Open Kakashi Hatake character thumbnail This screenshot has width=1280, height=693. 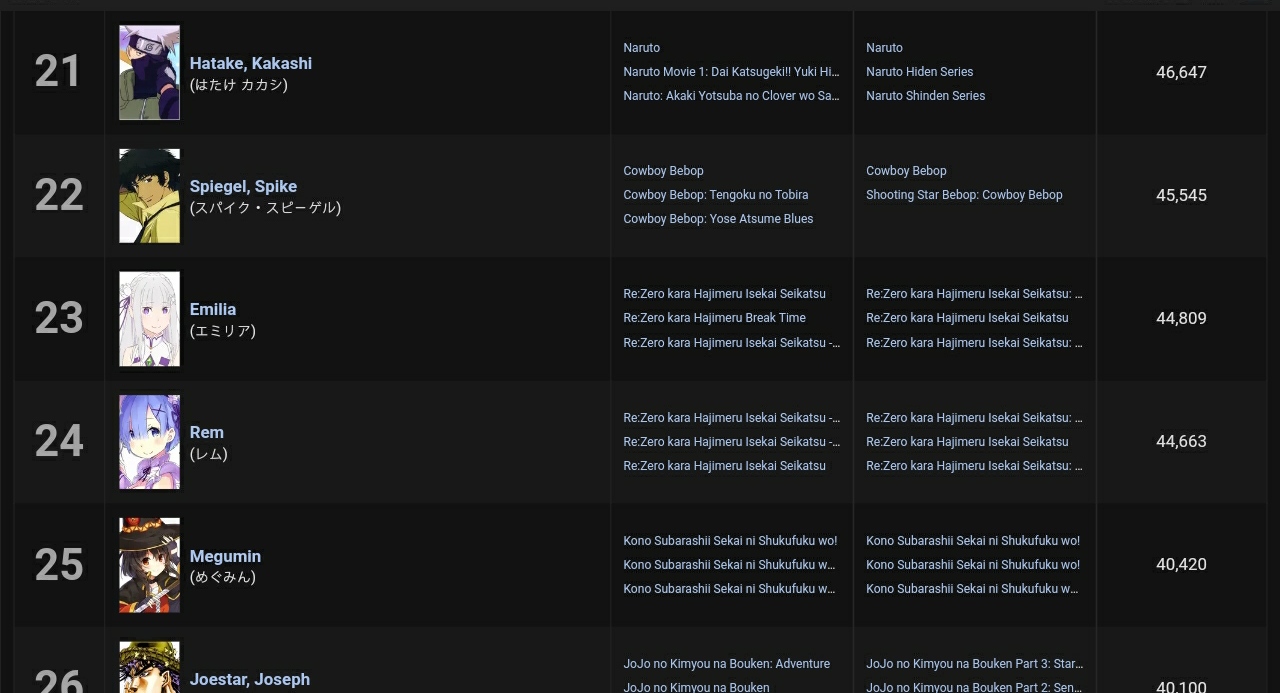[x=149, y=72]
